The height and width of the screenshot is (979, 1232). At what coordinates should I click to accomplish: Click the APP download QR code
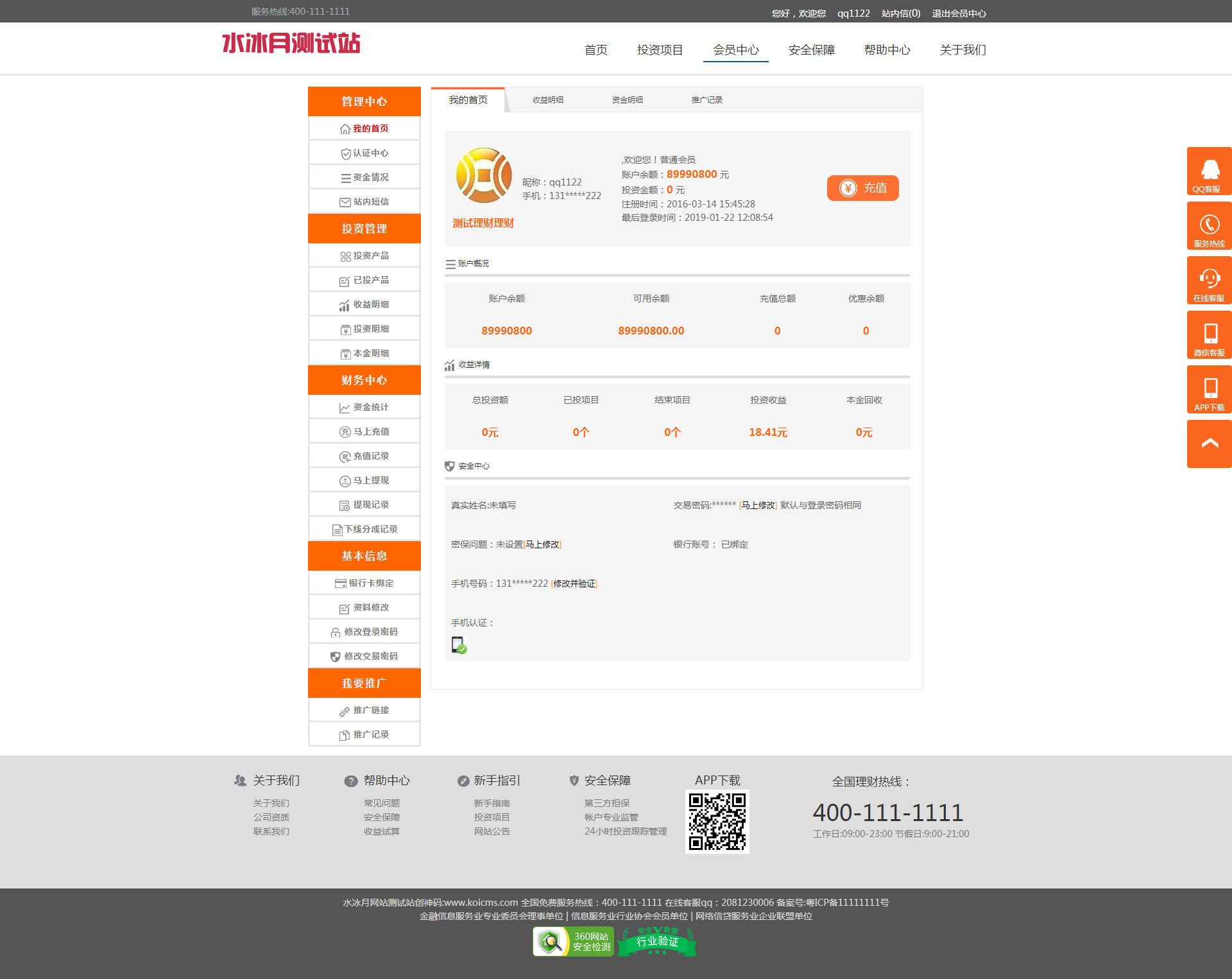(717, 822)
